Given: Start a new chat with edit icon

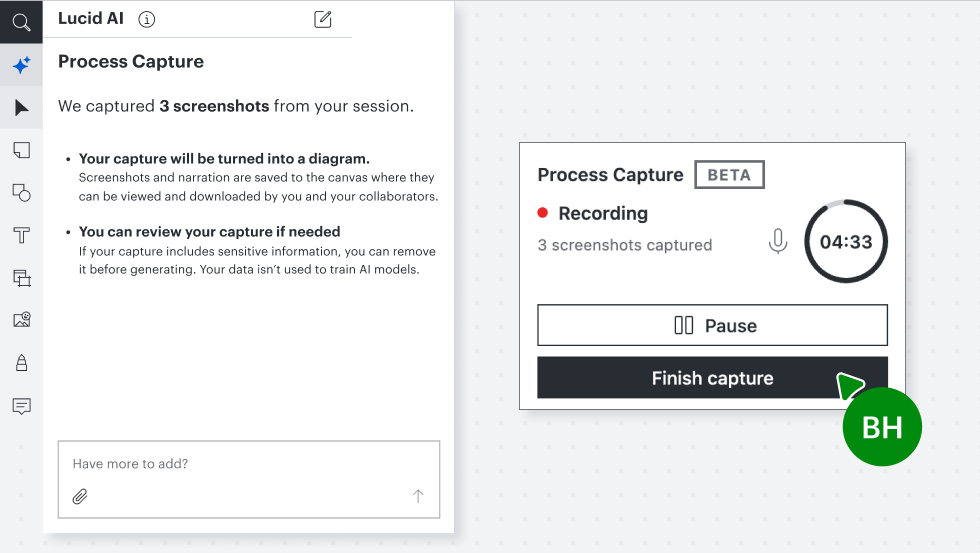Looking at the screenshot, I should click(322, 19).
